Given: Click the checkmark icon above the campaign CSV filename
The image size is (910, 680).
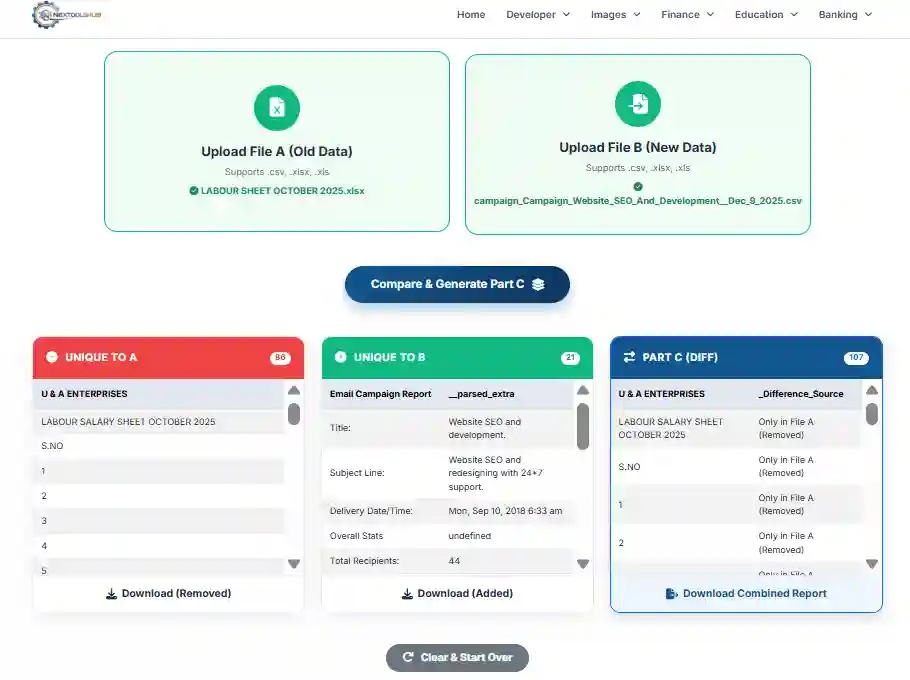Looking at the screenshot, I should [x=637, y=185].
